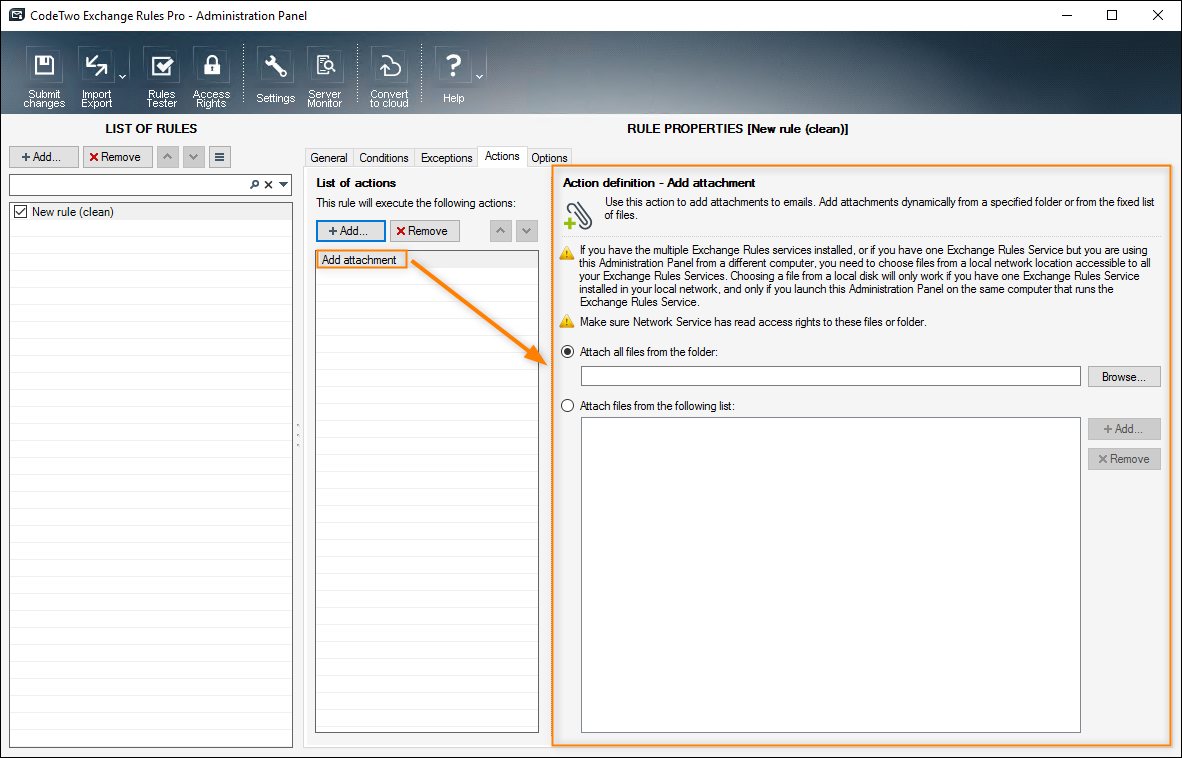
Task: Switch to the Options tab
Action: click(549, 157)
